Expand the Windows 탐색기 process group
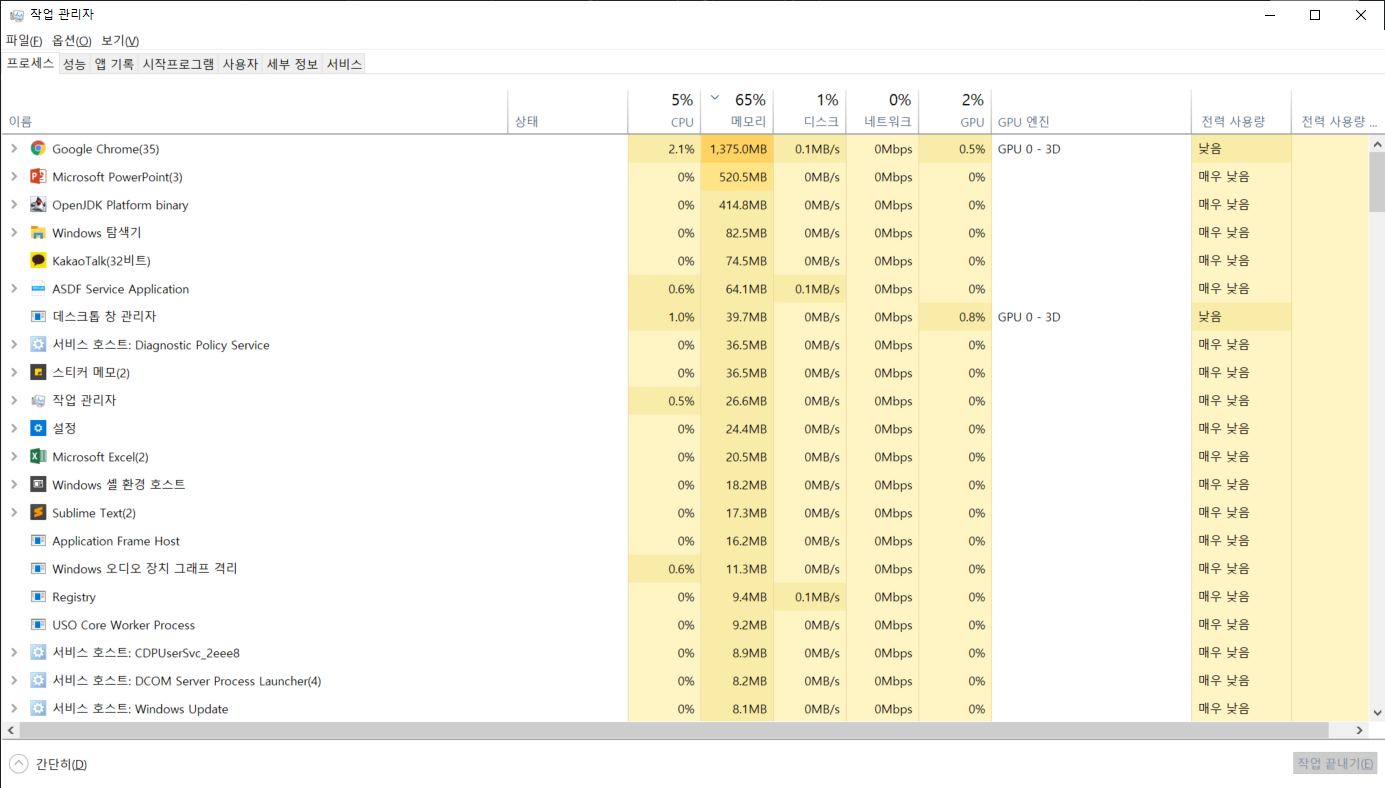Viewport: 1385px width, 788px height. [x=14, y=232]
